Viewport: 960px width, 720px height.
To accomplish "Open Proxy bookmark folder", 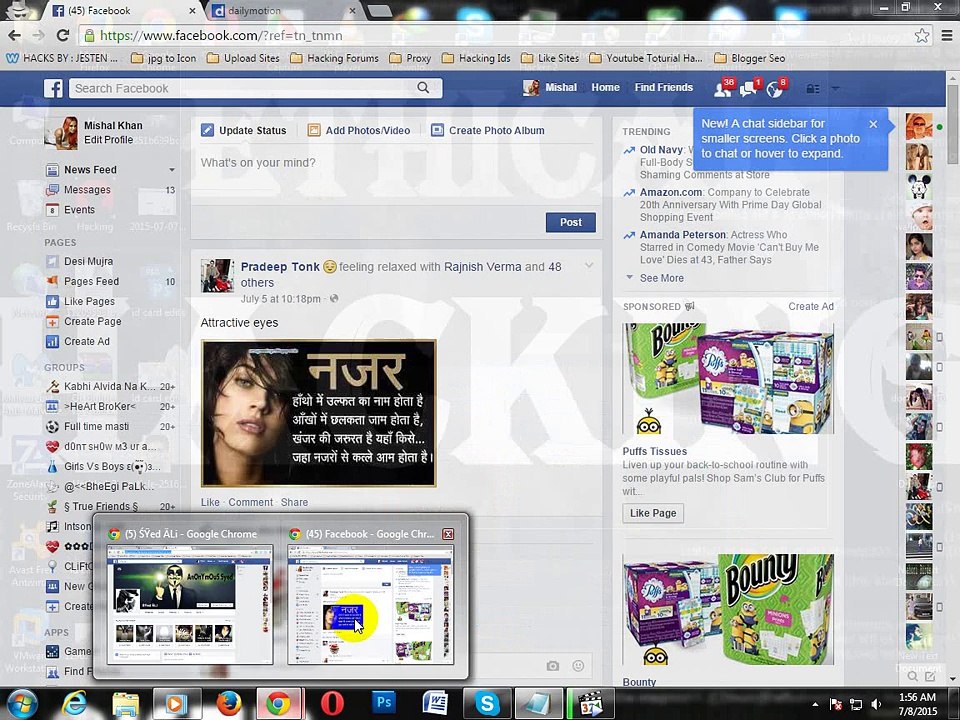I will click(410, 58).
